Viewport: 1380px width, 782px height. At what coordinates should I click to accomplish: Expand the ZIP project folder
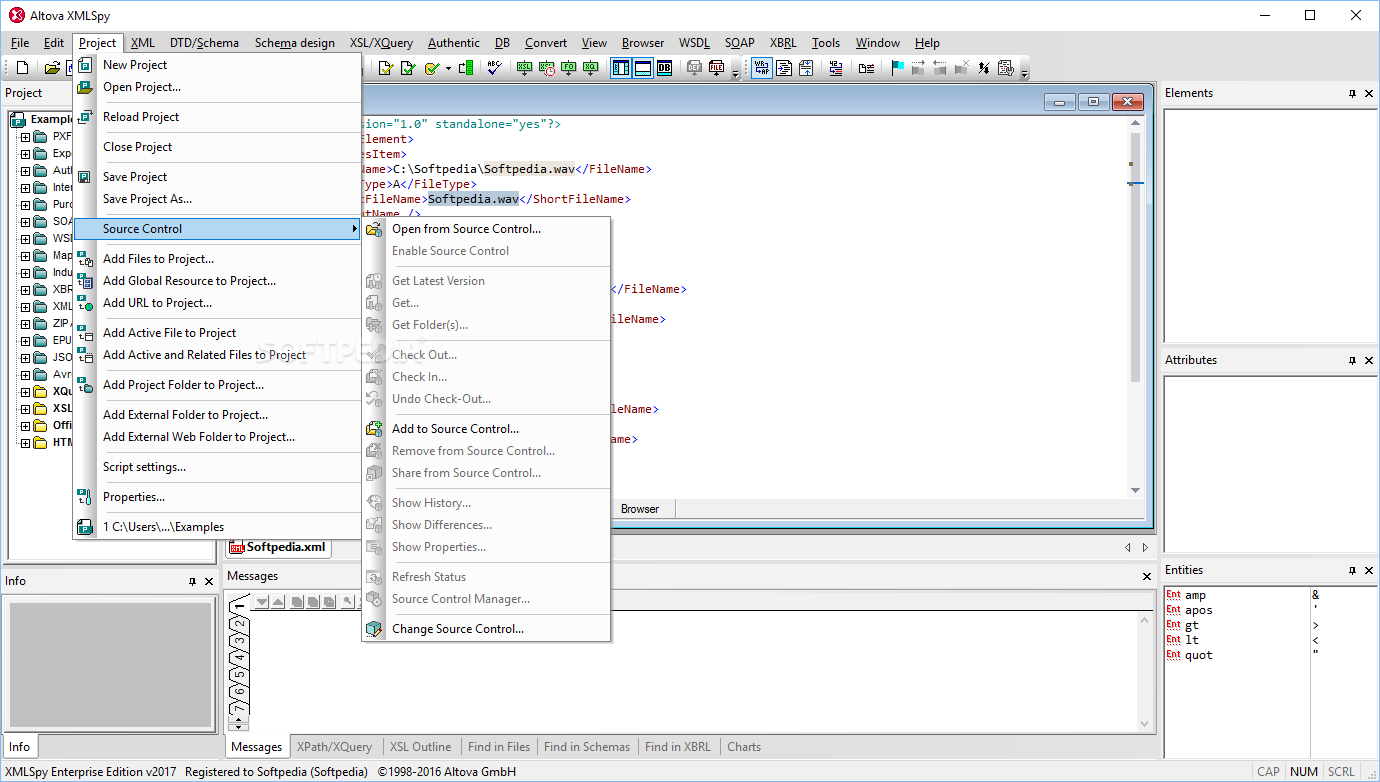26,324
